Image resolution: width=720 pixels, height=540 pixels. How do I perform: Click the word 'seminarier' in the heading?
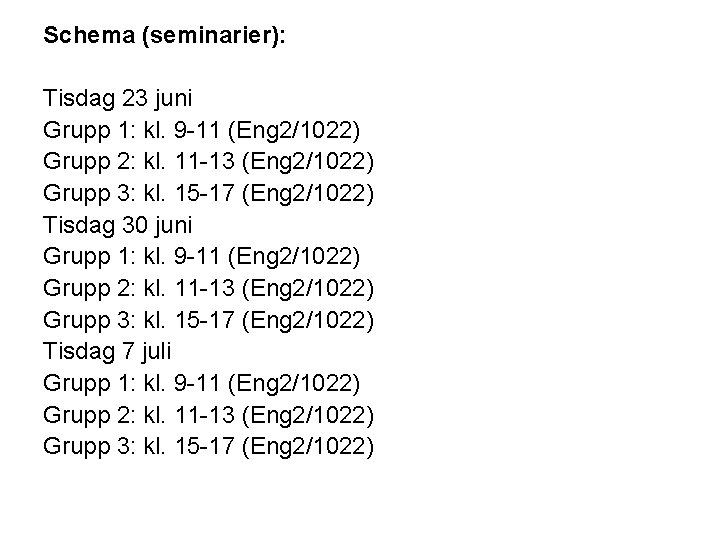(x=212, y=35)
